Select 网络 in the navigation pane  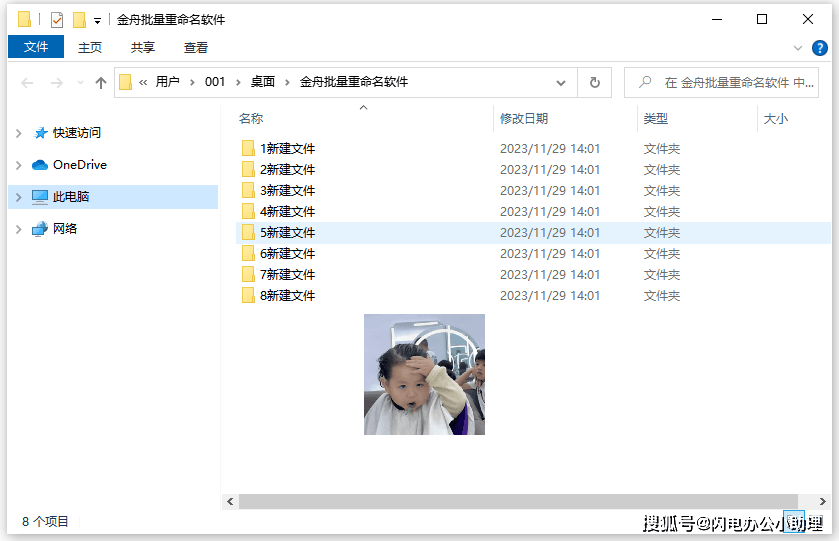[65, 229]
